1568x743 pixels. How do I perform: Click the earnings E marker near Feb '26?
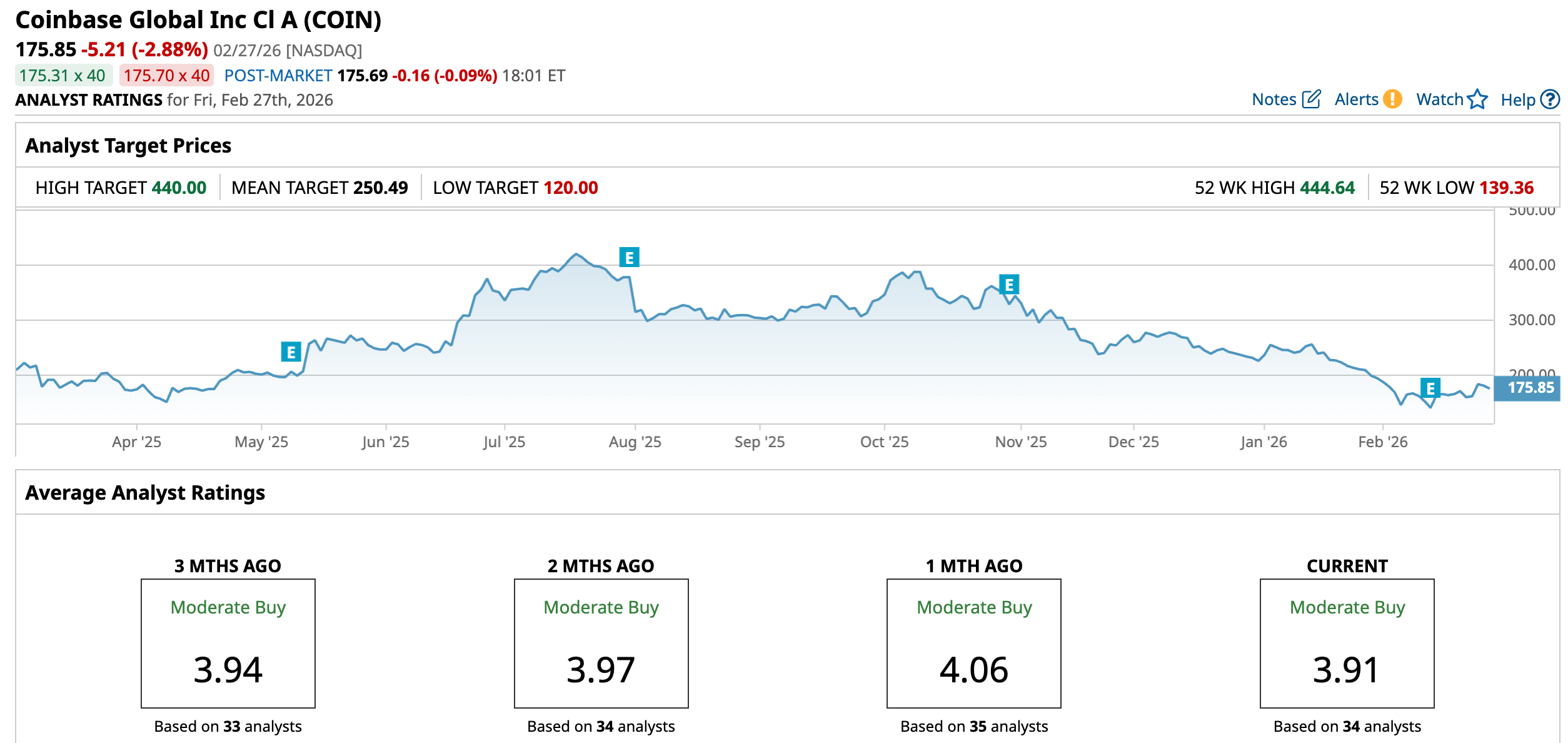click(1430, 388)
